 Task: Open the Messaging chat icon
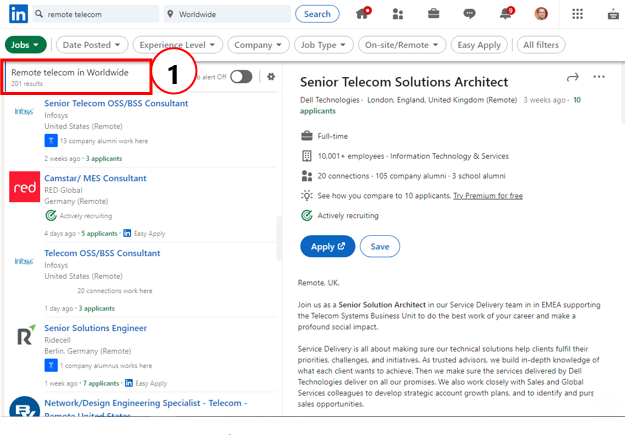coord(469,14)
